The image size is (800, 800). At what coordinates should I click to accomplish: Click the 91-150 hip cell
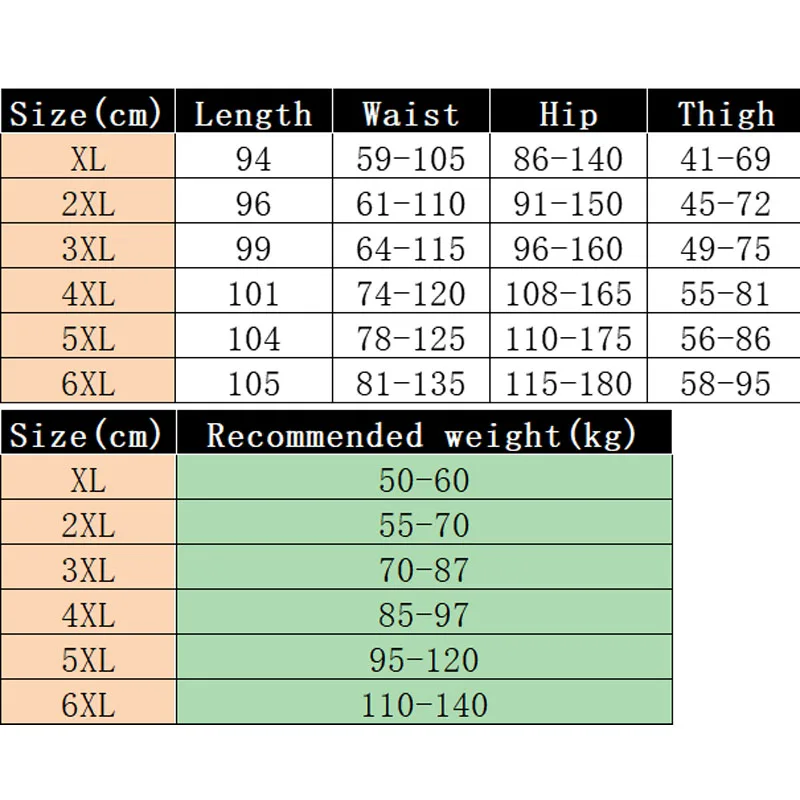(x=568, y=201)
